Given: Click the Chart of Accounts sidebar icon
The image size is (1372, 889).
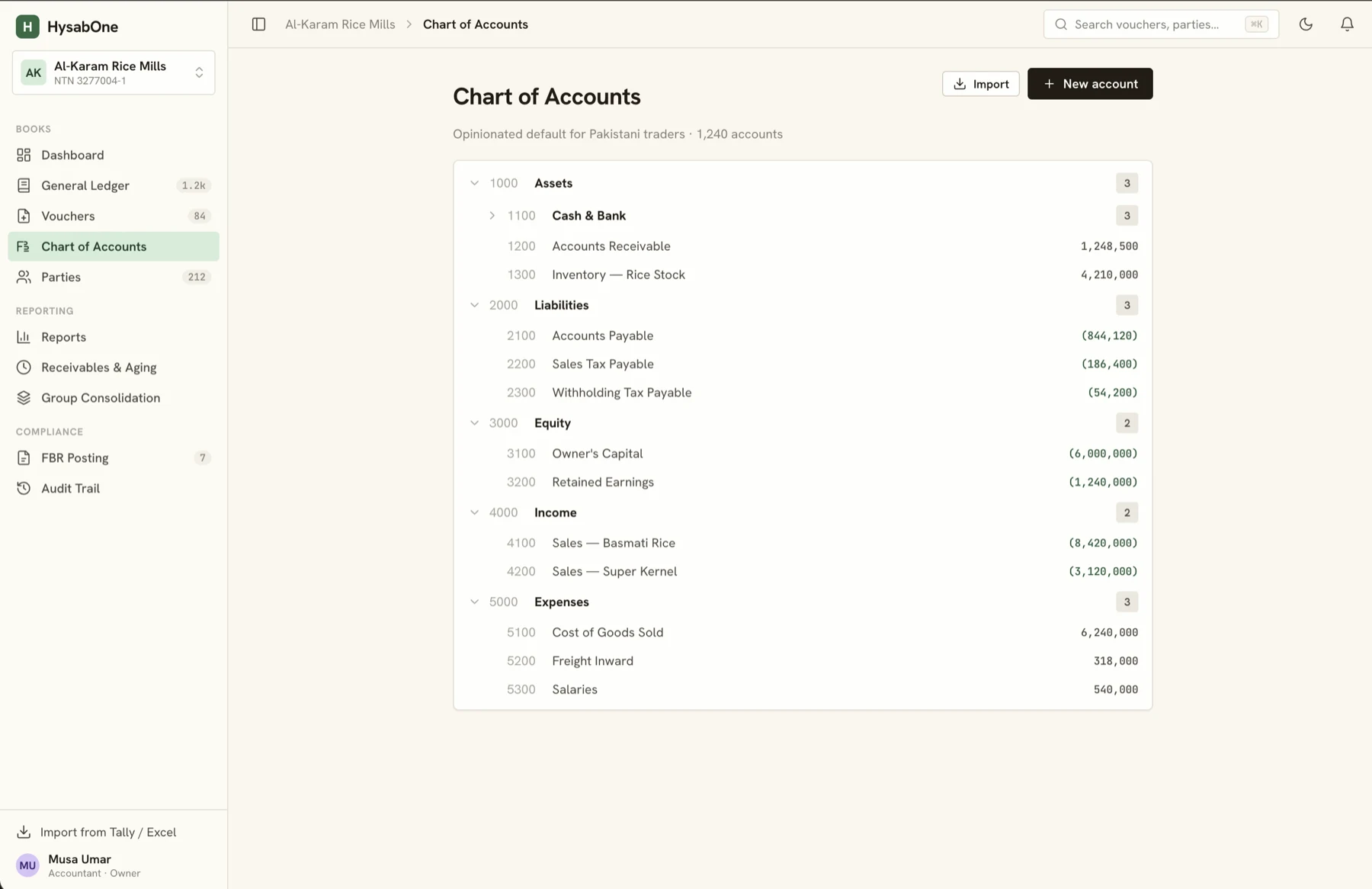Looking at the screenshot, I should (x=24, y=246).
